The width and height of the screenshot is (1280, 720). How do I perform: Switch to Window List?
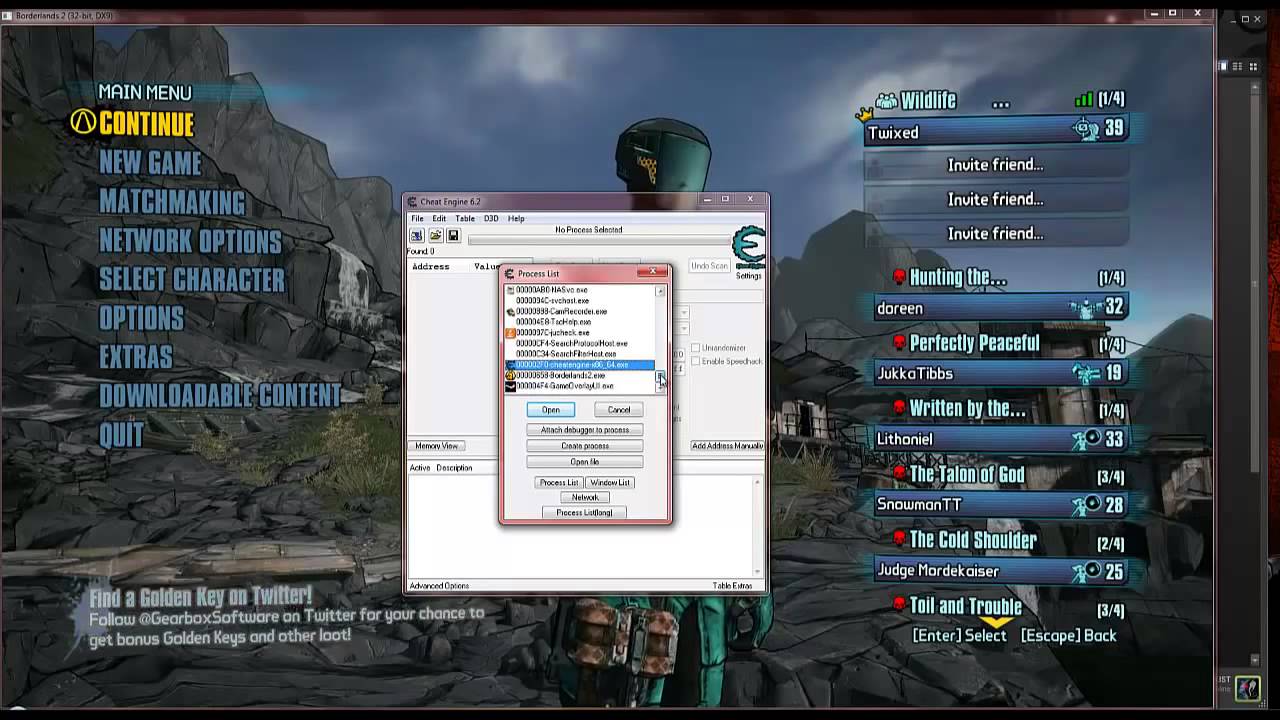coord(610,482)
